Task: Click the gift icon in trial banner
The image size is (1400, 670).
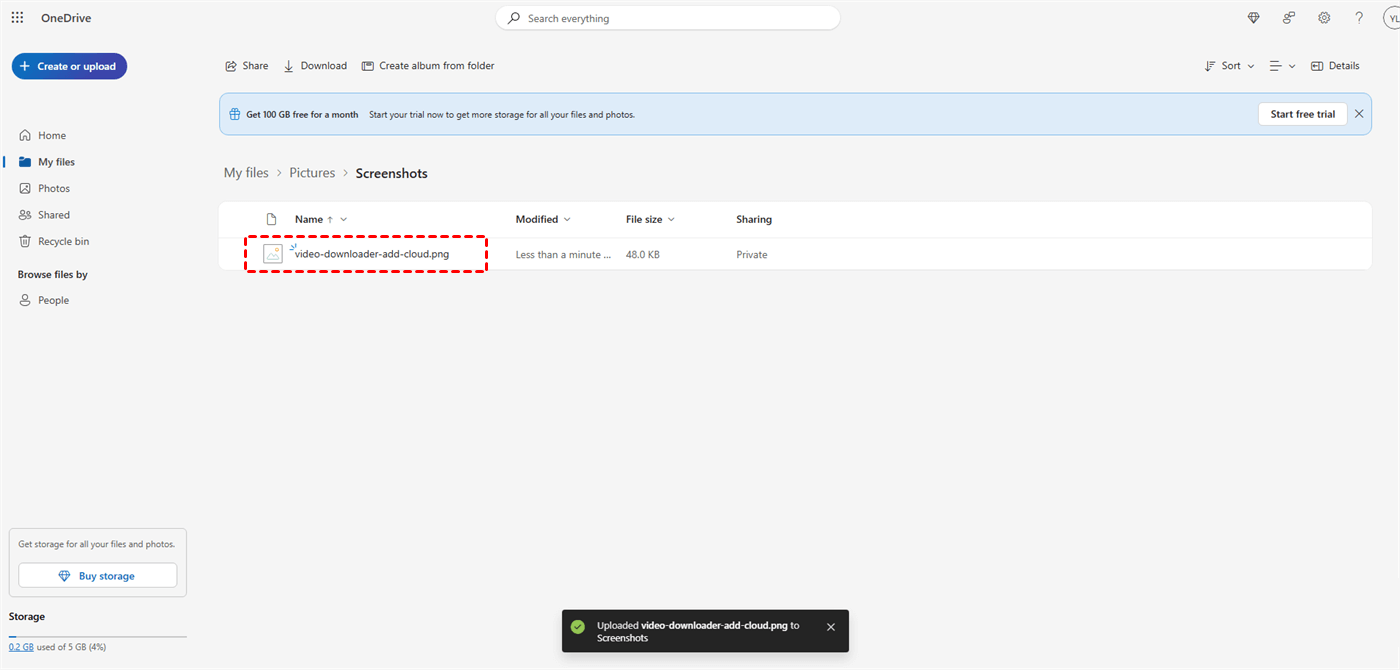Action: 235,114
